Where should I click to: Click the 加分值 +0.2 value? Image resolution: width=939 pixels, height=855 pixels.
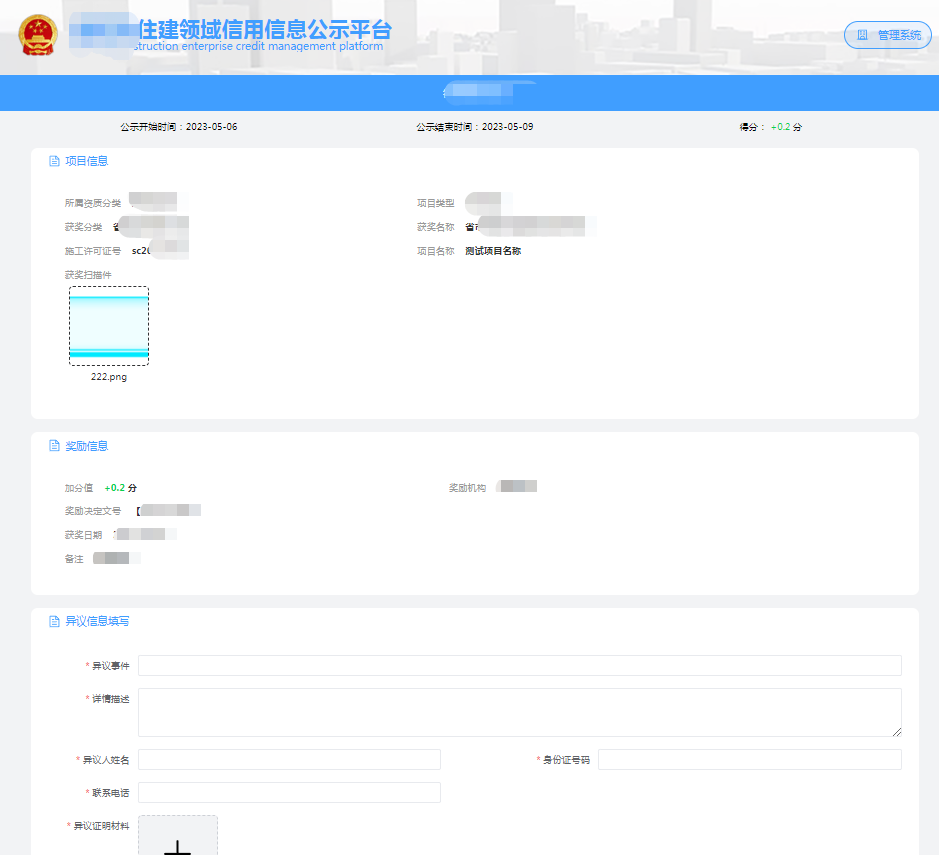pyautogui.click(x=116, y=488)
